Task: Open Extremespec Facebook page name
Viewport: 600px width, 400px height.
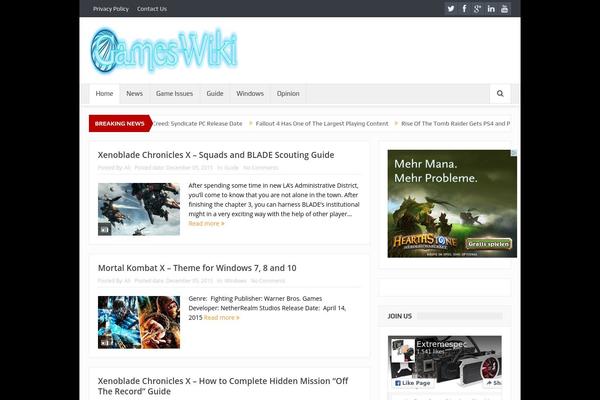Action: tap(441, 344)
